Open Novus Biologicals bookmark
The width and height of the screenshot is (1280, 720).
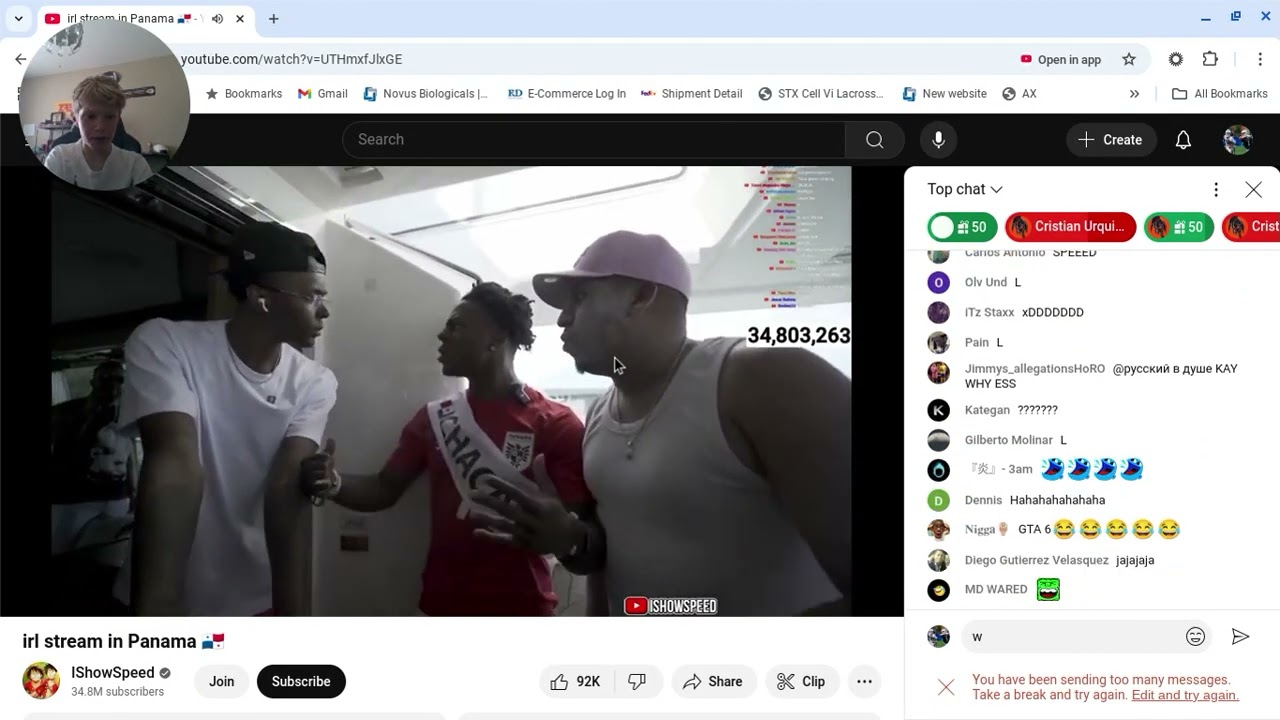[x=425, y=94]
